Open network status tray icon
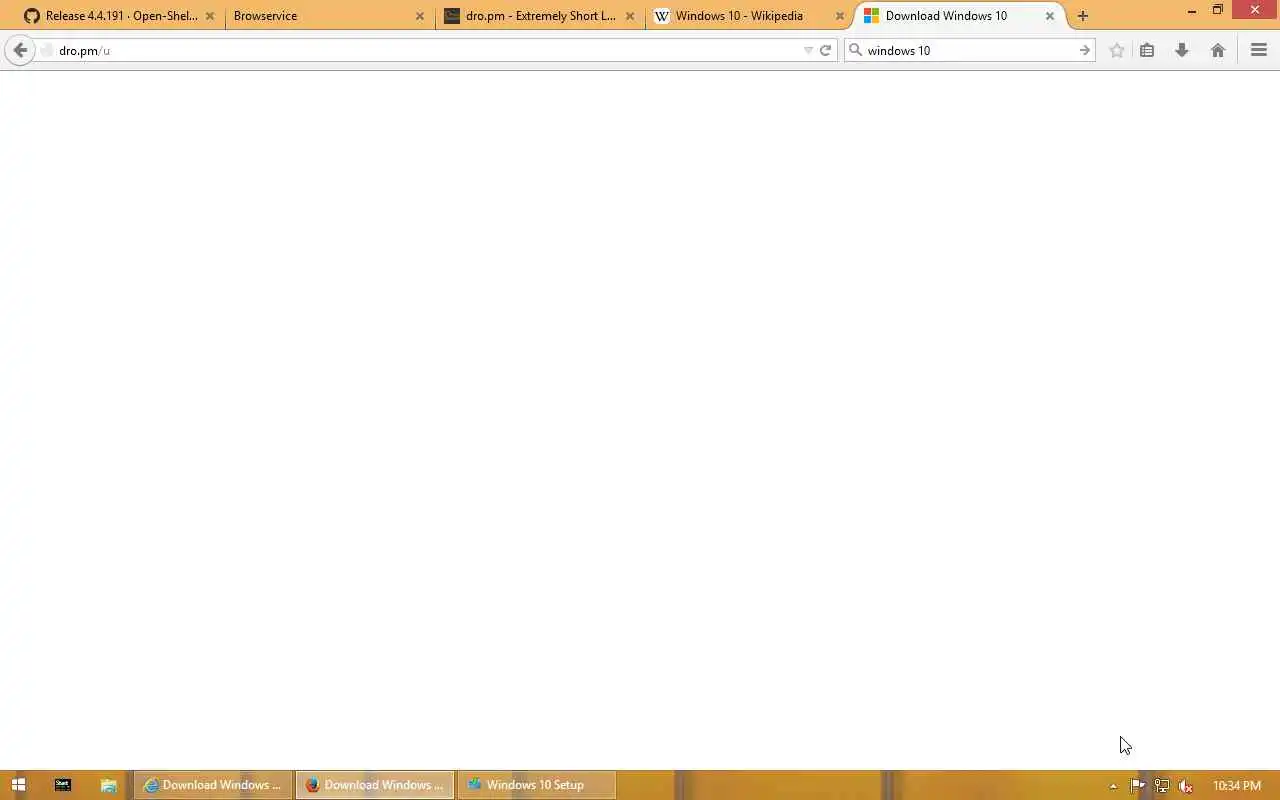 point(1161,786)
